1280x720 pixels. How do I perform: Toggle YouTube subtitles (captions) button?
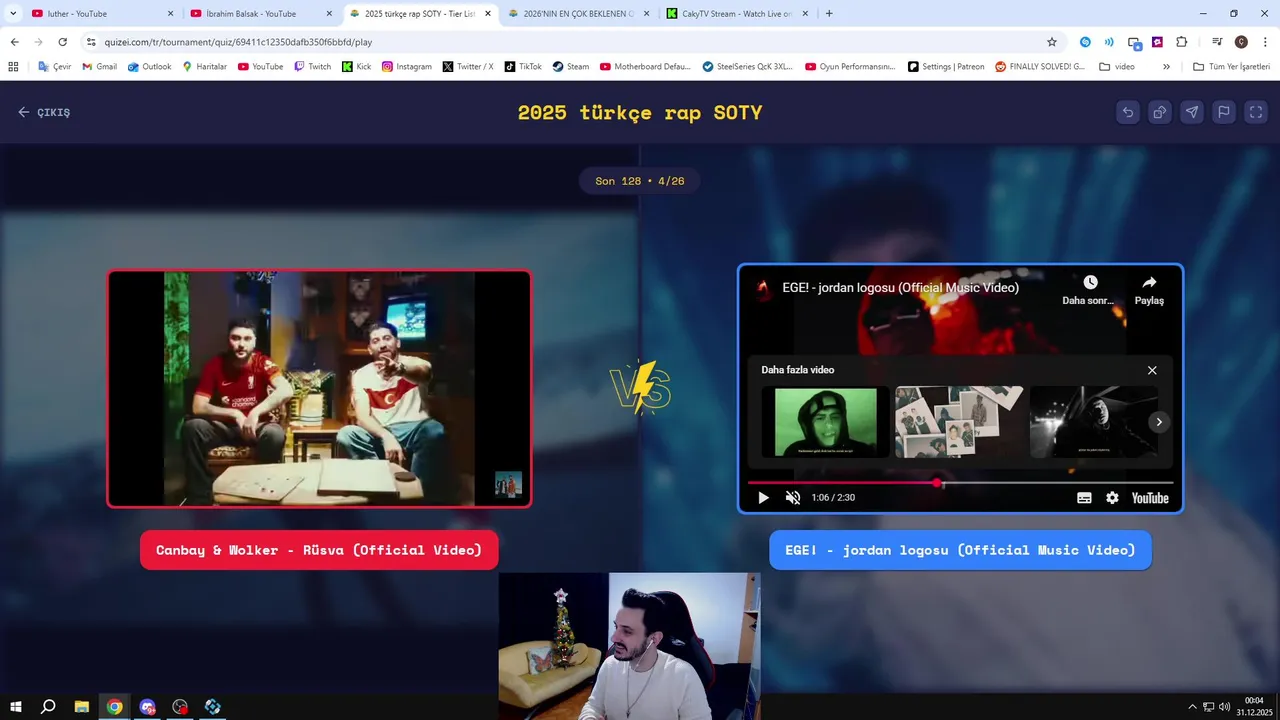point(1084,498)
